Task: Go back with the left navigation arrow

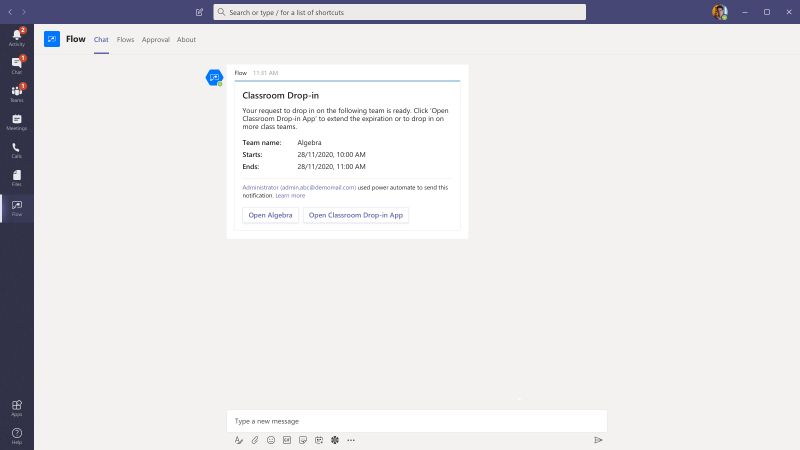Action: pos(10,12)
